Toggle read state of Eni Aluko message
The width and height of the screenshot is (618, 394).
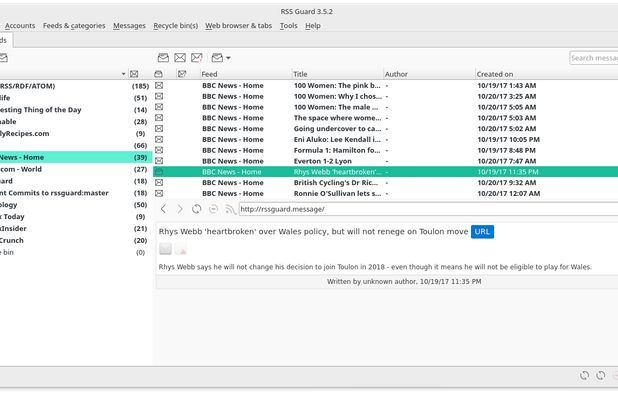159,139
